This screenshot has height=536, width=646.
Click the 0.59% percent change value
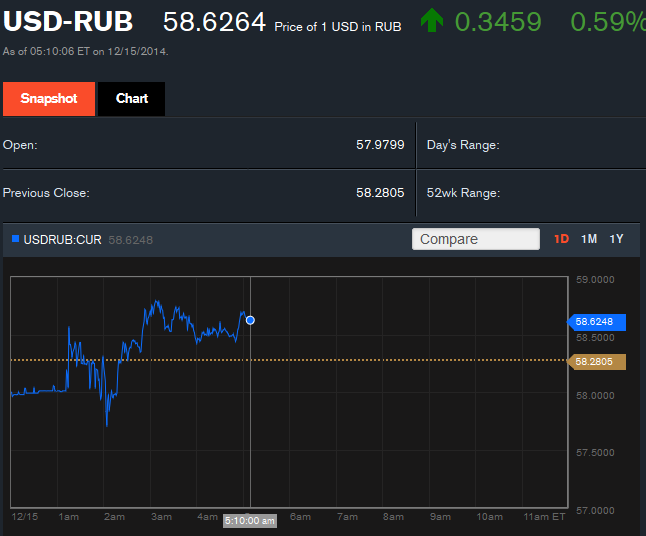click(x=607, y=21)
